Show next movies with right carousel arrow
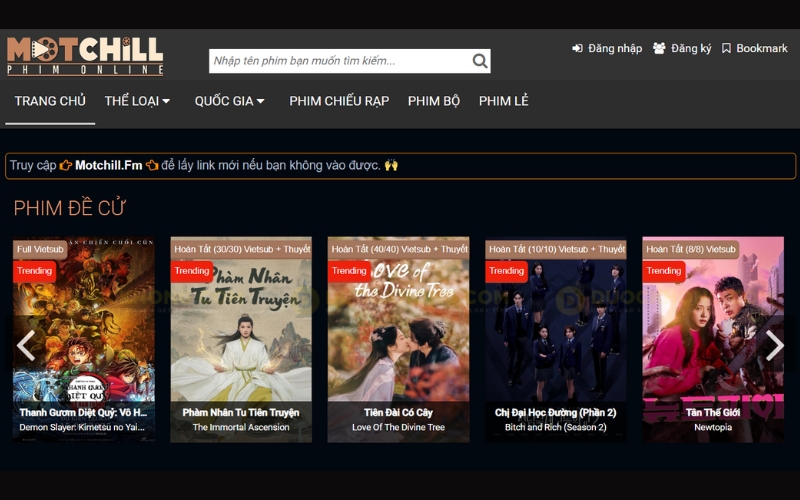 pos(774,345)
